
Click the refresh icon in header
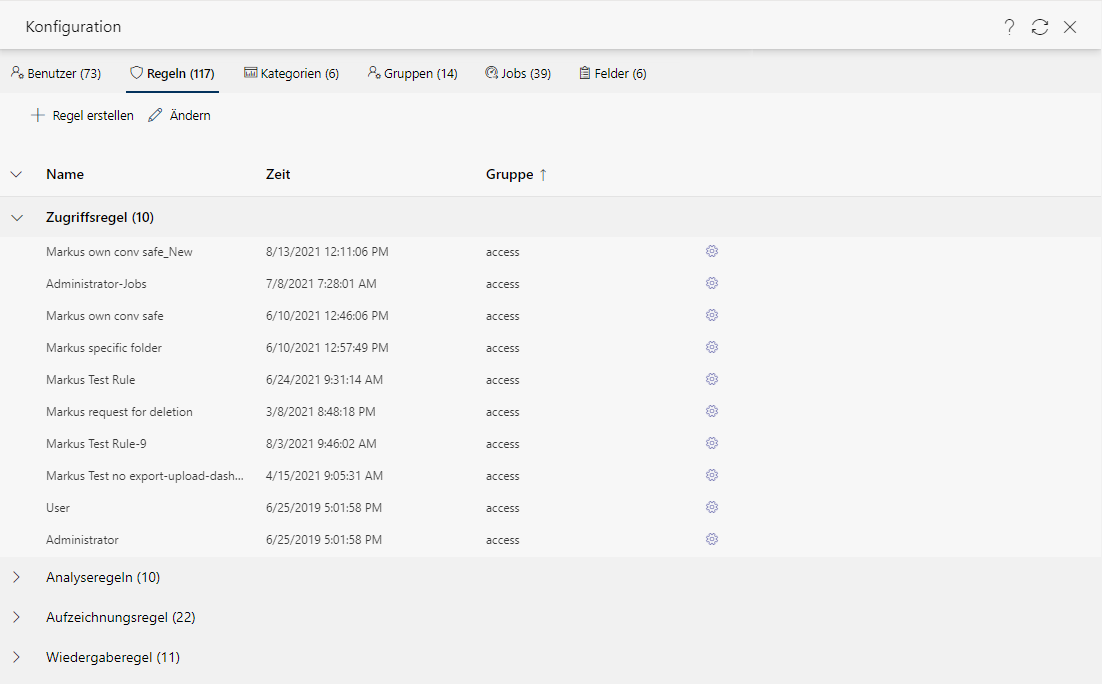coord(1040,27)
